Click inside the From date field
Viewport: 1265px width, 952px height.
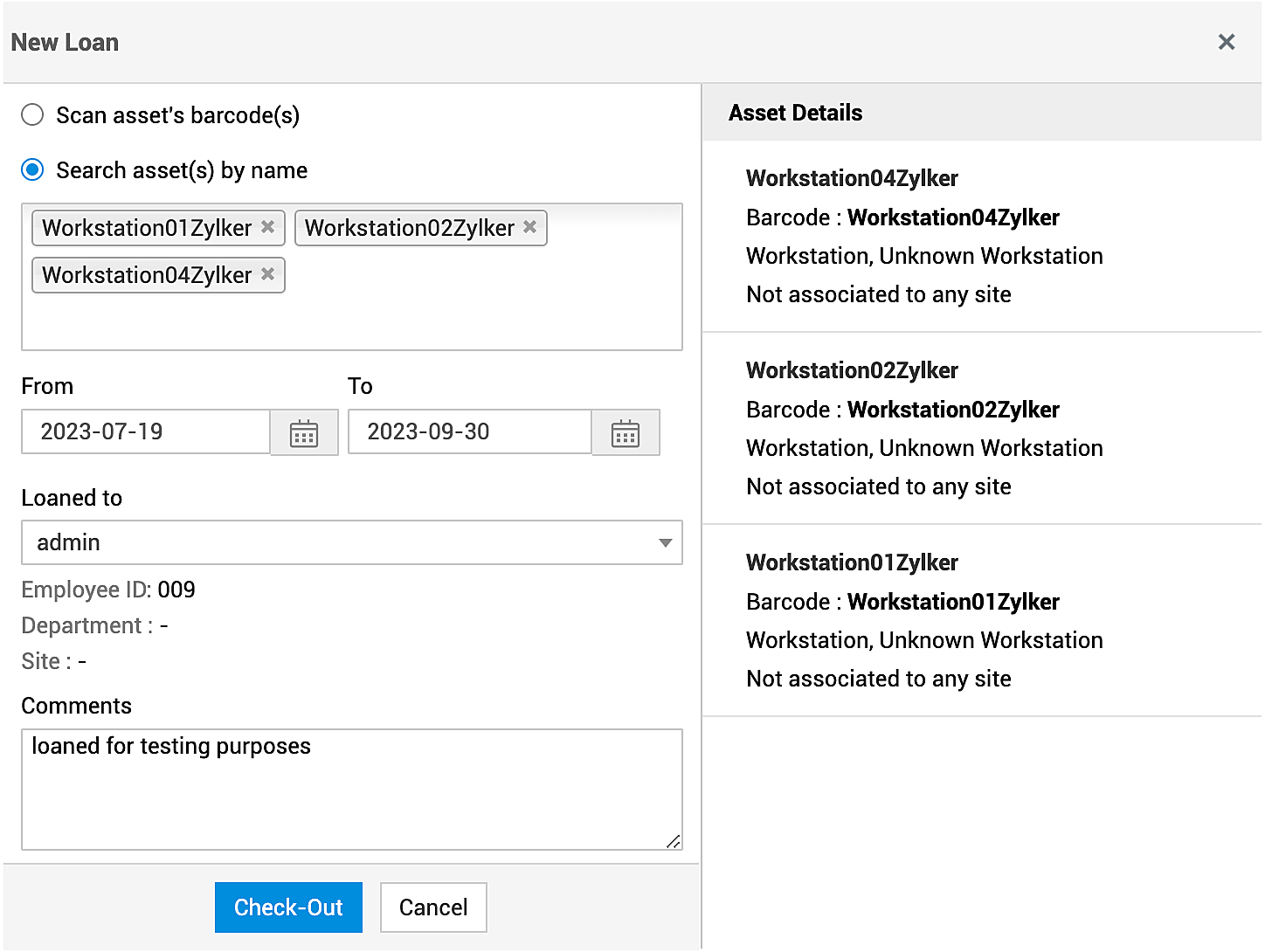(146, 432)
